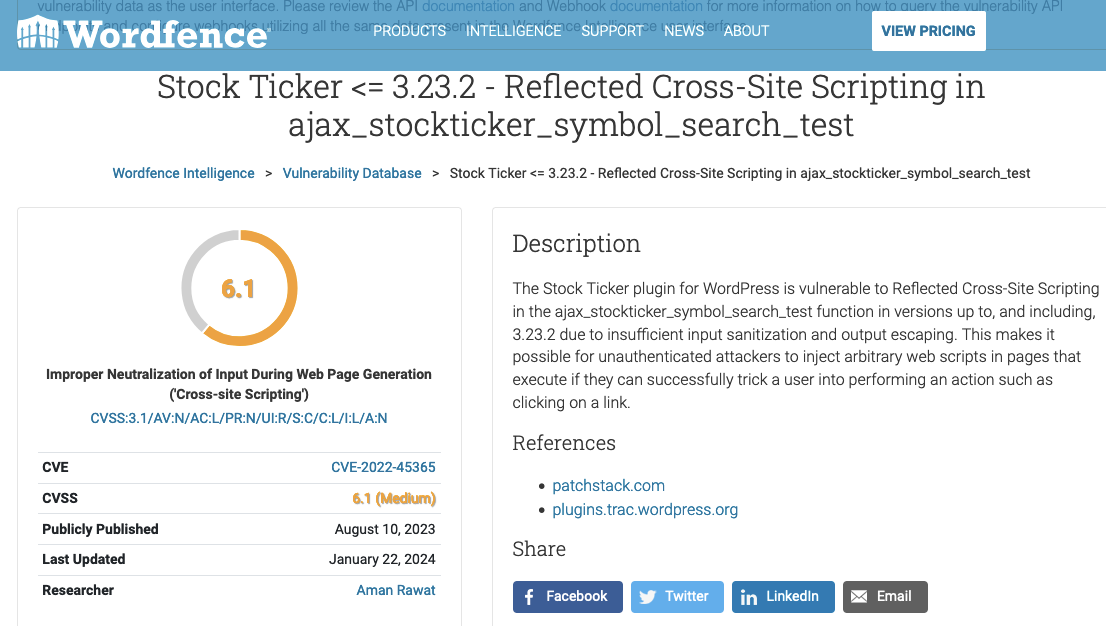Open the Intelligence menu

tap(514, 31)
